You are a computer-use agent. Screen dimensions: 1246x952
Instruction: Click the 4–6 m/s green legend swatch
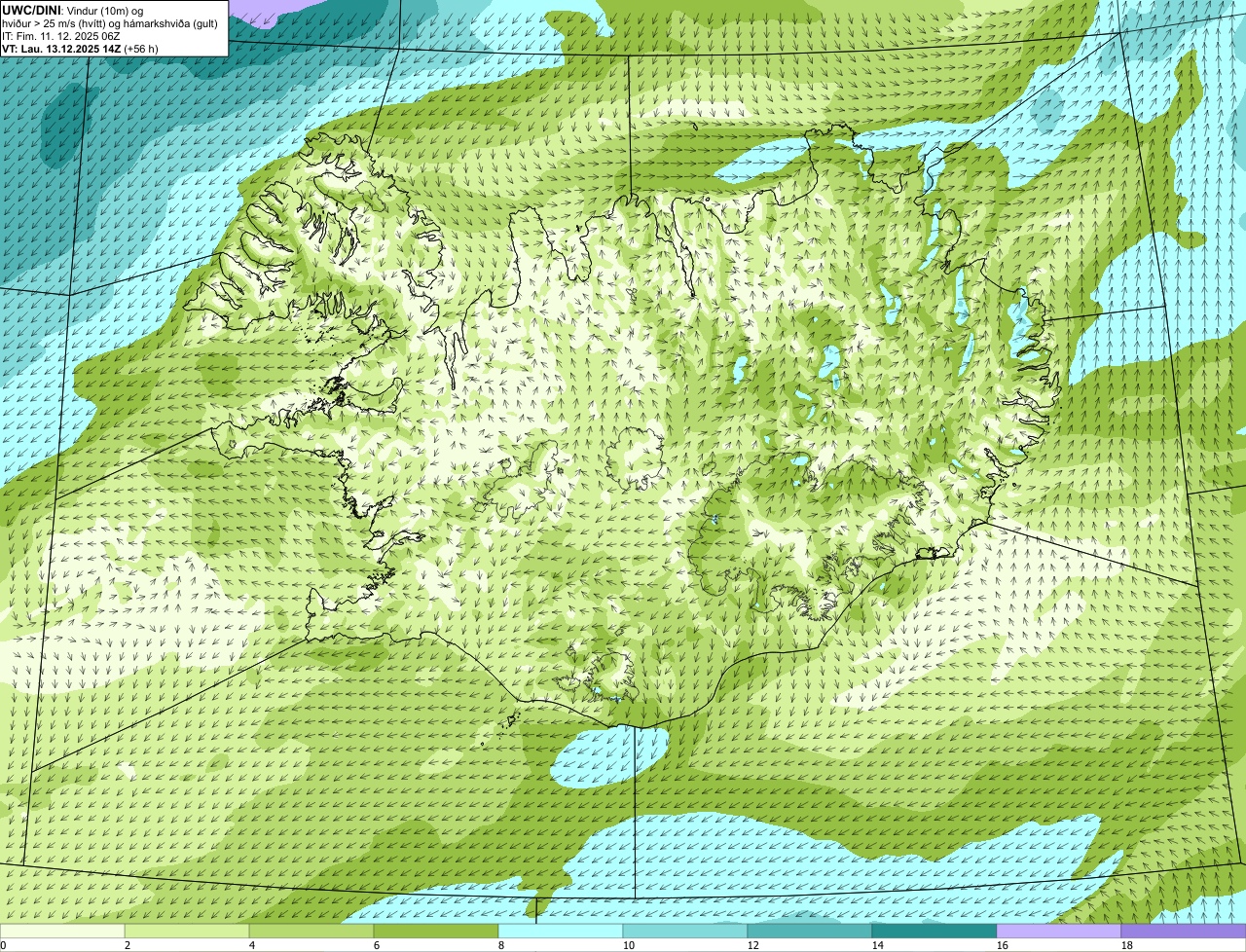(x=311, y=932)
